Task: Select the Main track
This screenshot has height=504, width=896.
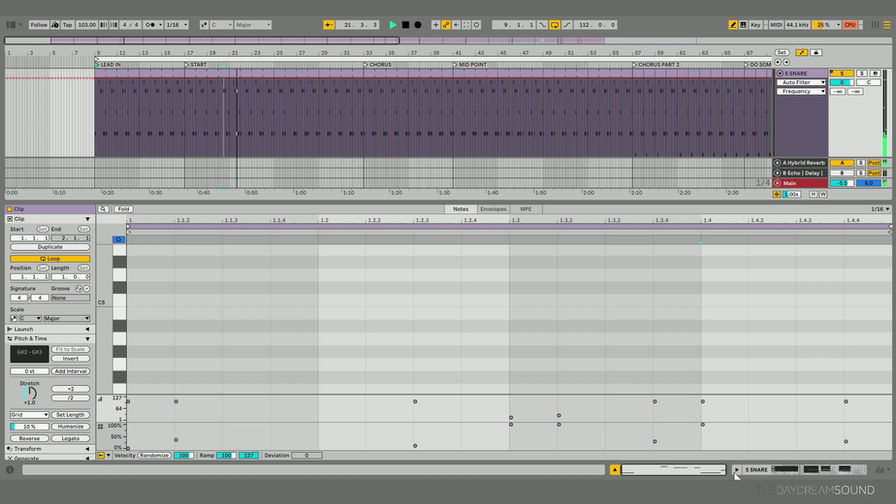Action: pyautogui.click(x=800, y=183)
